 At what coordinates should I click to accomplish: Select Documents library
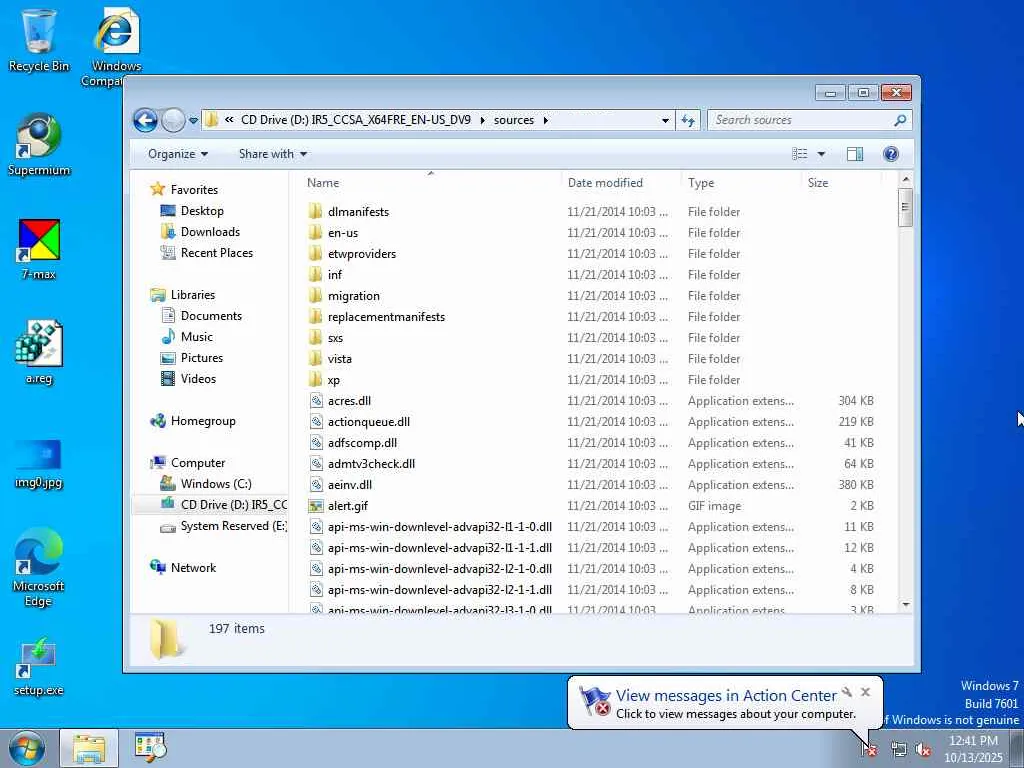[211, 316]
